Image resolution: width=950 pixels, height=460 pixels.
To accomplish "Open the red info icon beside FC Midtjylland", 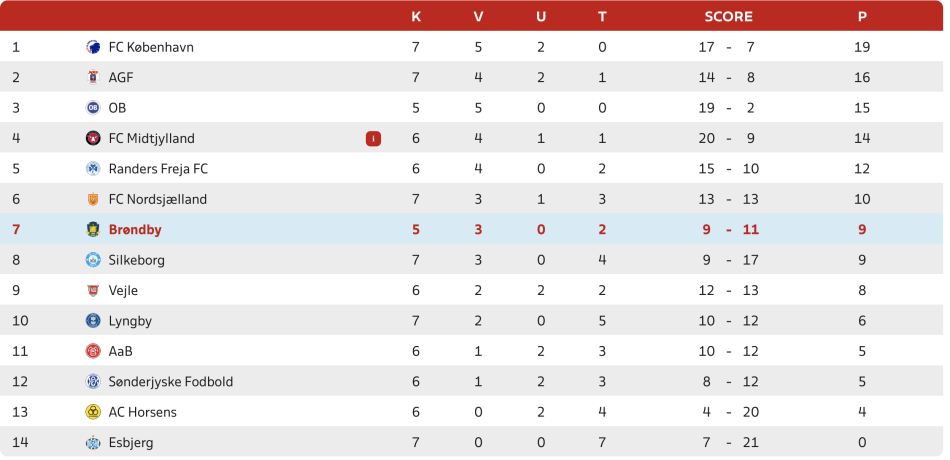I will 373,139.
